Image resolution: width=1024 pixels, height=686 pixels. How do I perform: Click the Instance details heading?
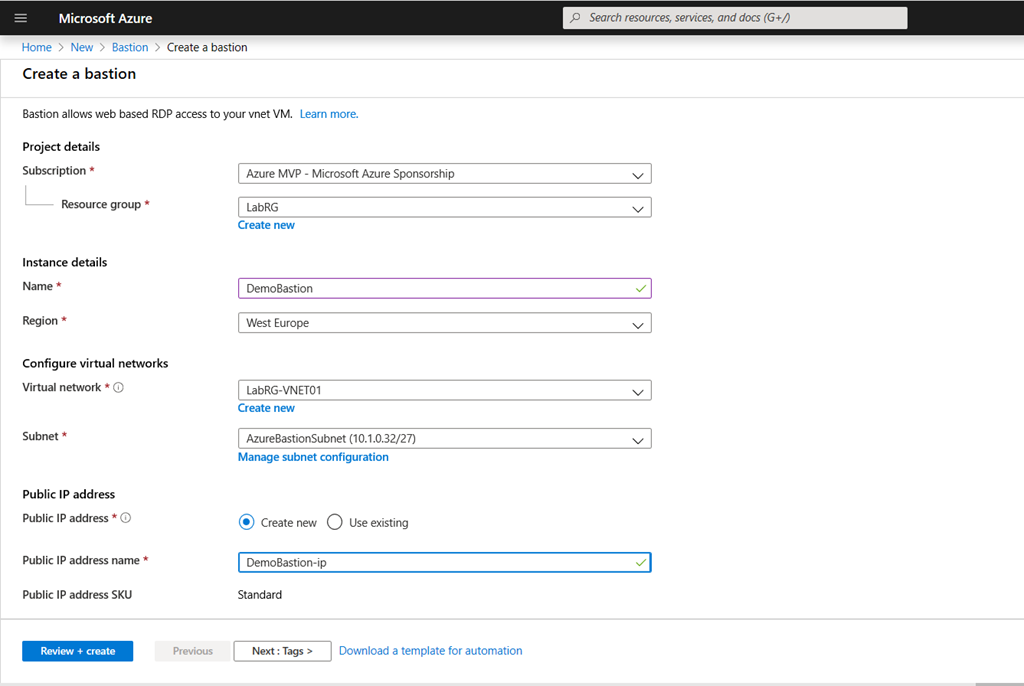coord(65,262)
